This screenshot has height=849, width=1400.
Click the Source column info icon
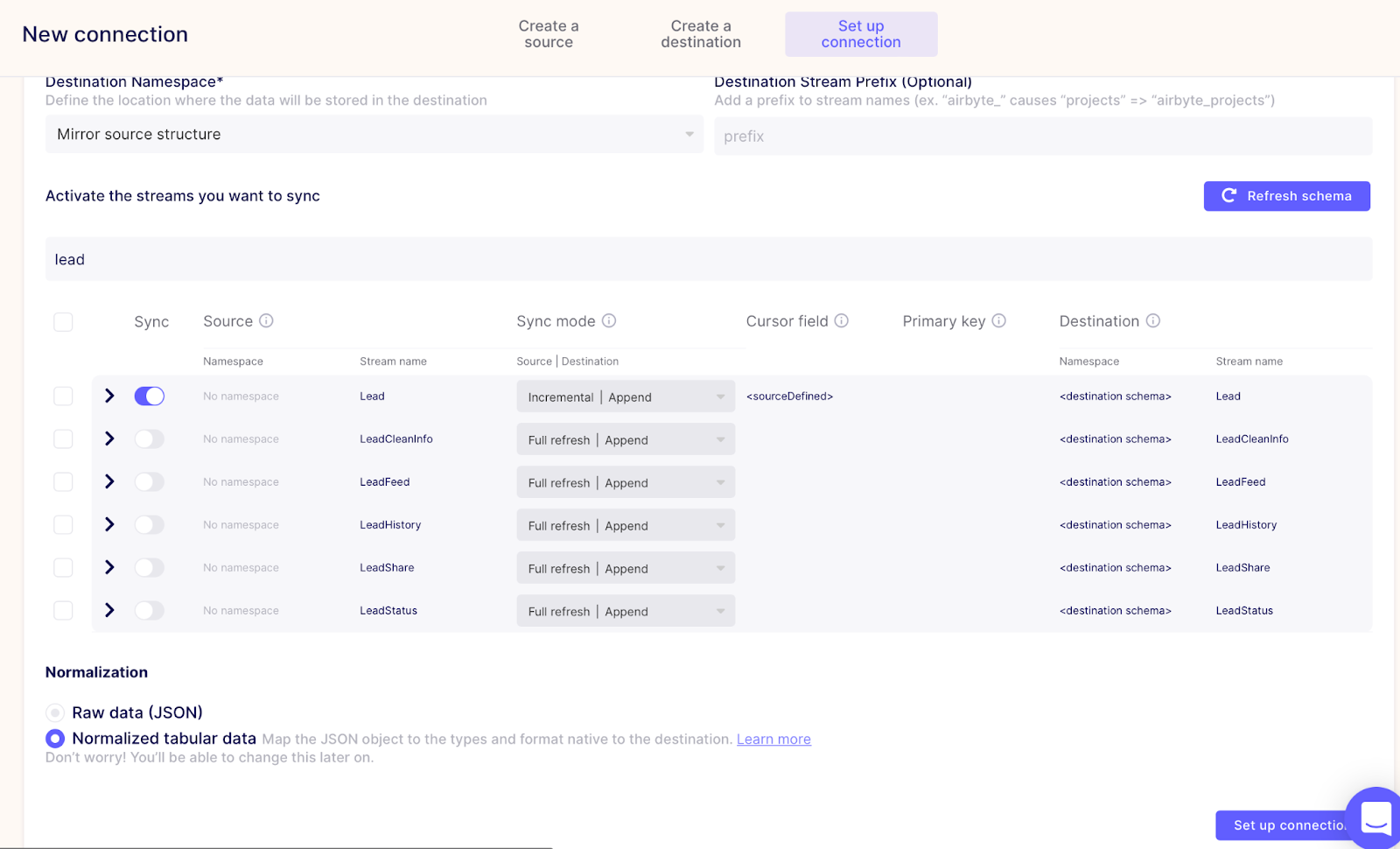(x=267, y=321)
